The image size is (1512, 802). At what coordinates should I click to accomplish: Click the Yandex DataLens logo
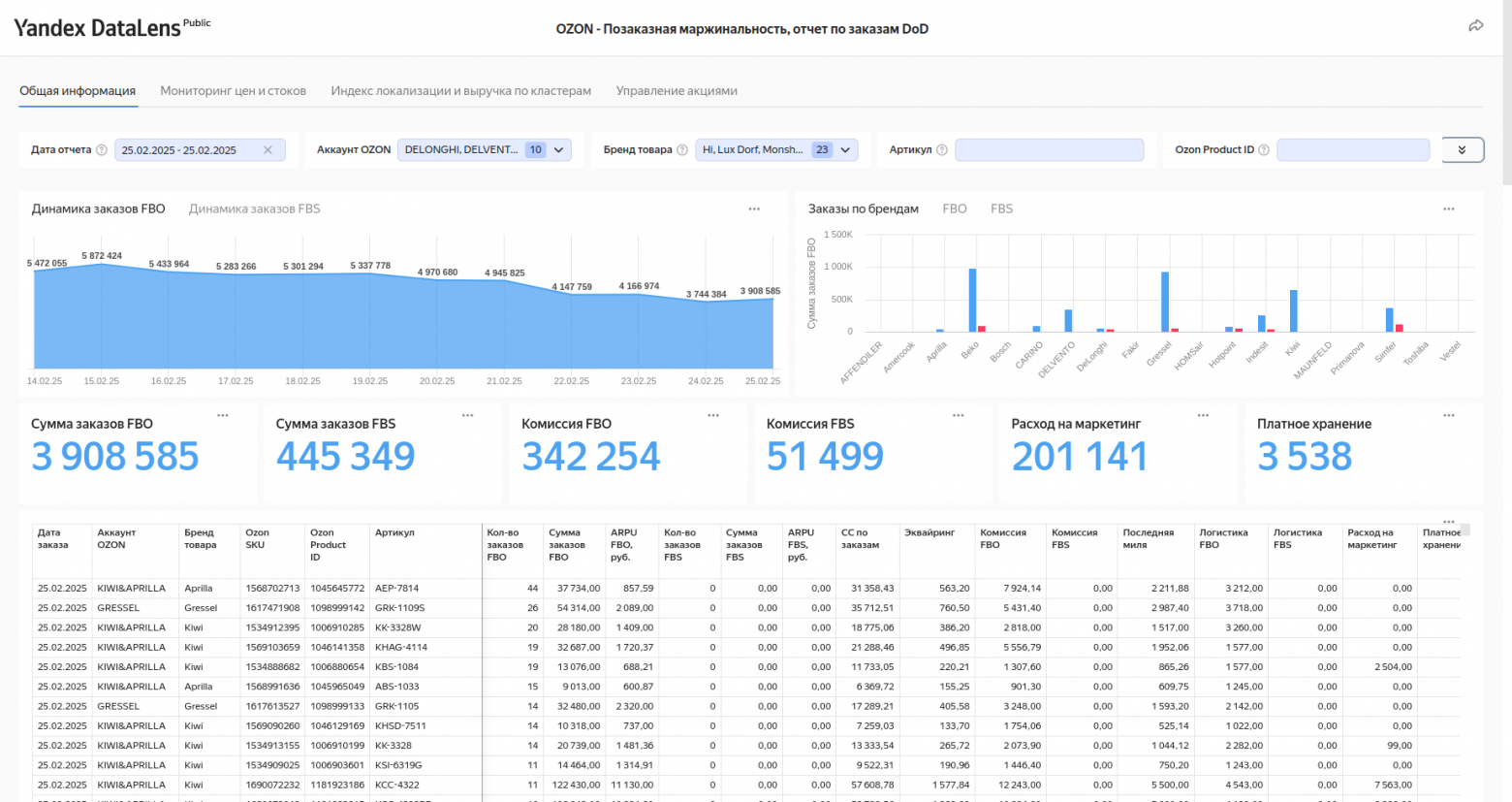[111, 27]
